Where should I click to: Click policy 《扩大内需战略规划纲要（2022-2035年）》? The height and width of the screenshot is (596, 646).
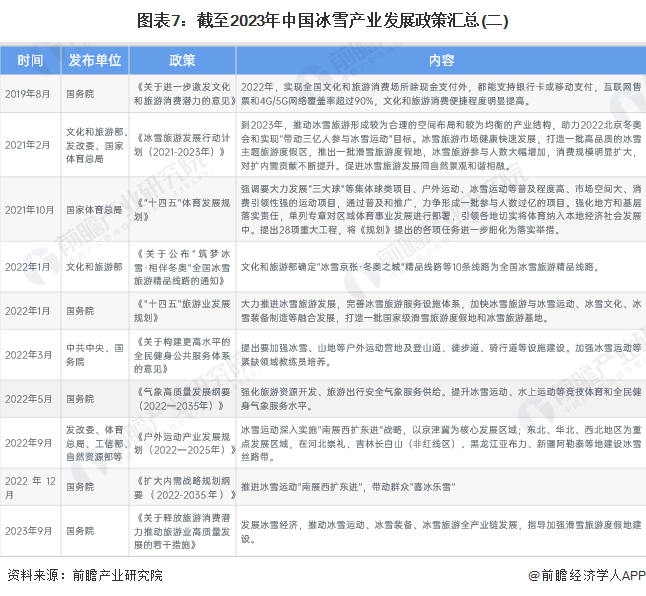[x=183, y=488]
